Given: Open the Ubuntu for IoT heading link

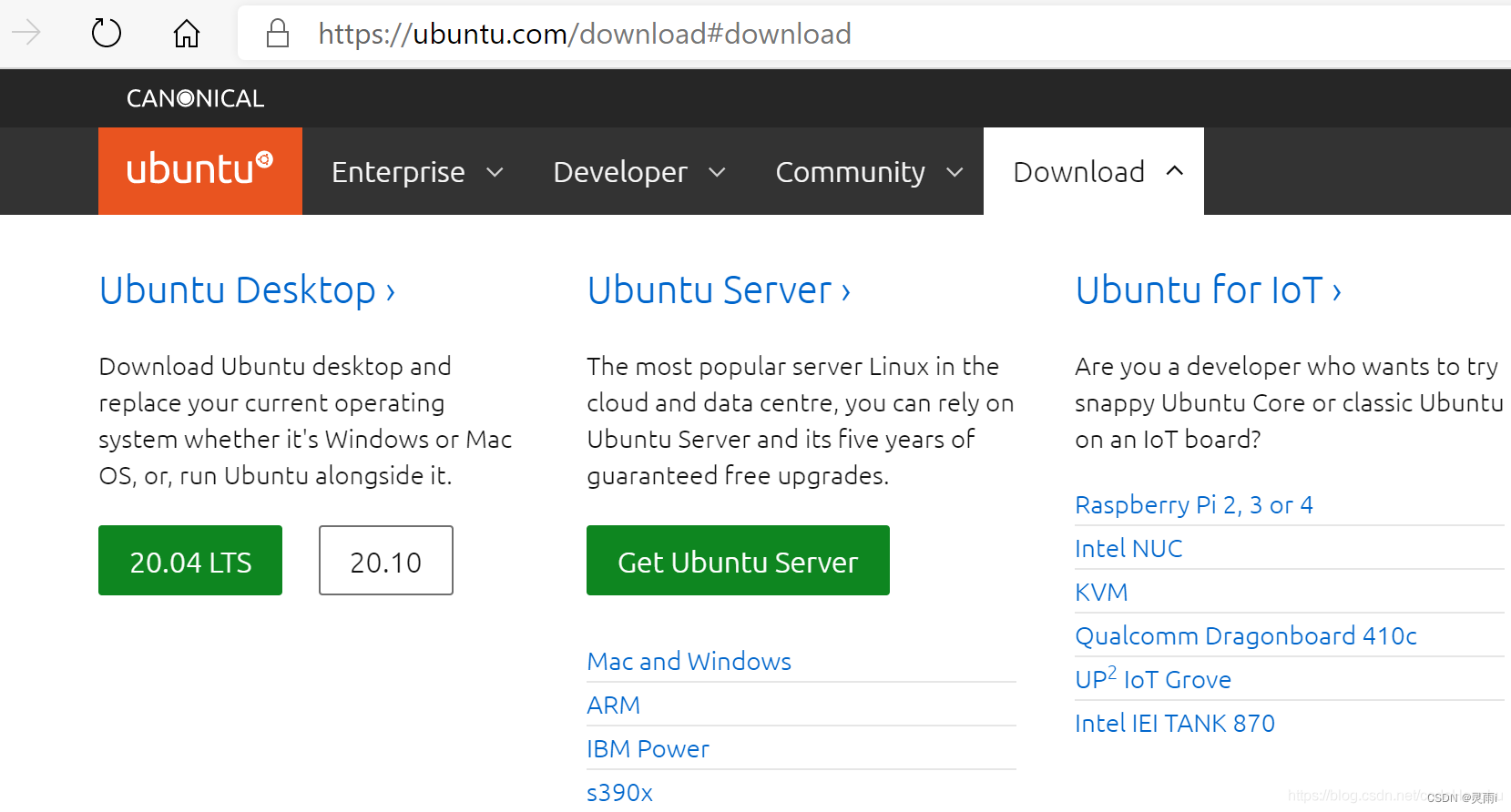Looking at the screenshot, I should [x=1208, y=290].
